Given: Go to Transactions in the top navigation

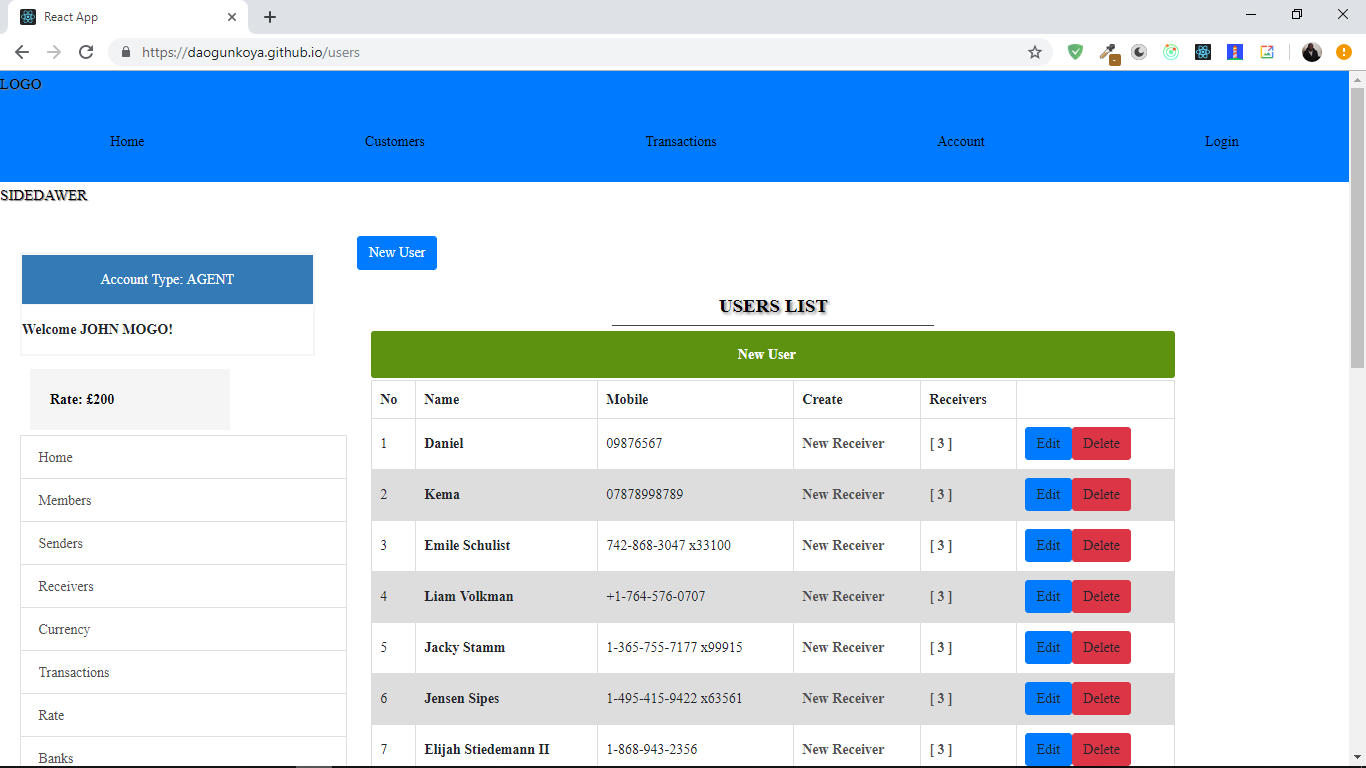Looking at the screenshot, I should [x=680, y=141].
